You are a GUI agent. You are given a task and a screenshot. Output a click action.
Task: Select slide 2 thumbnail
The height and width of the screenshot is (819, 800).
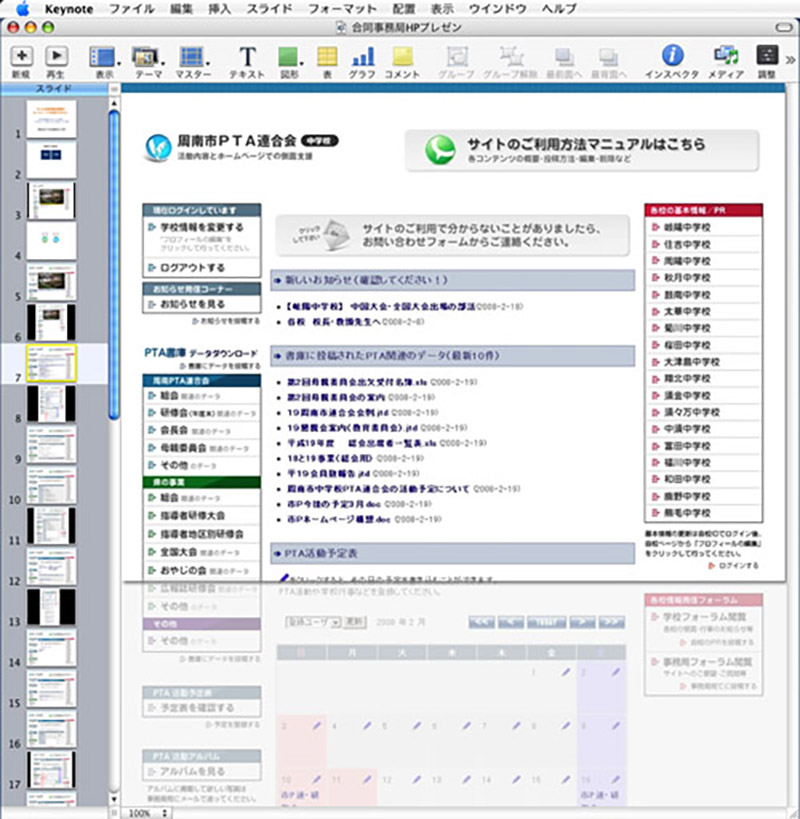pos(51,160)
